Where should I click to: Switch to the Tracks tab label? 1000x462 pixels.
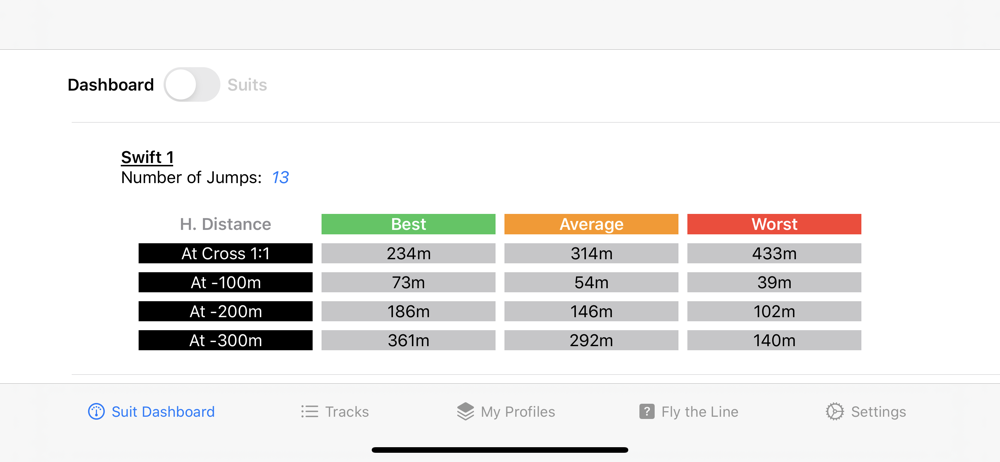[x=347, y=412]
